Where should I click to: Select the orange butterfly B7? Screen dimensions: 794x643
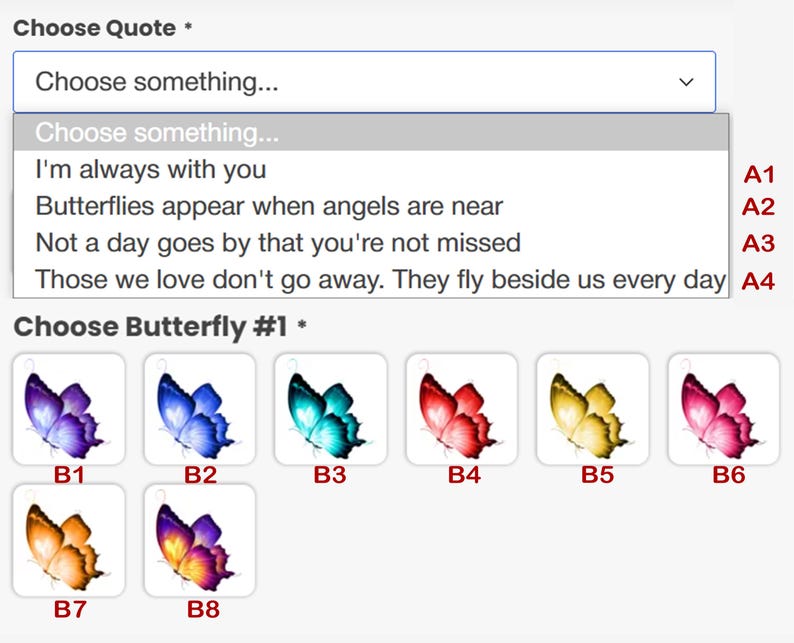(68, 540)
